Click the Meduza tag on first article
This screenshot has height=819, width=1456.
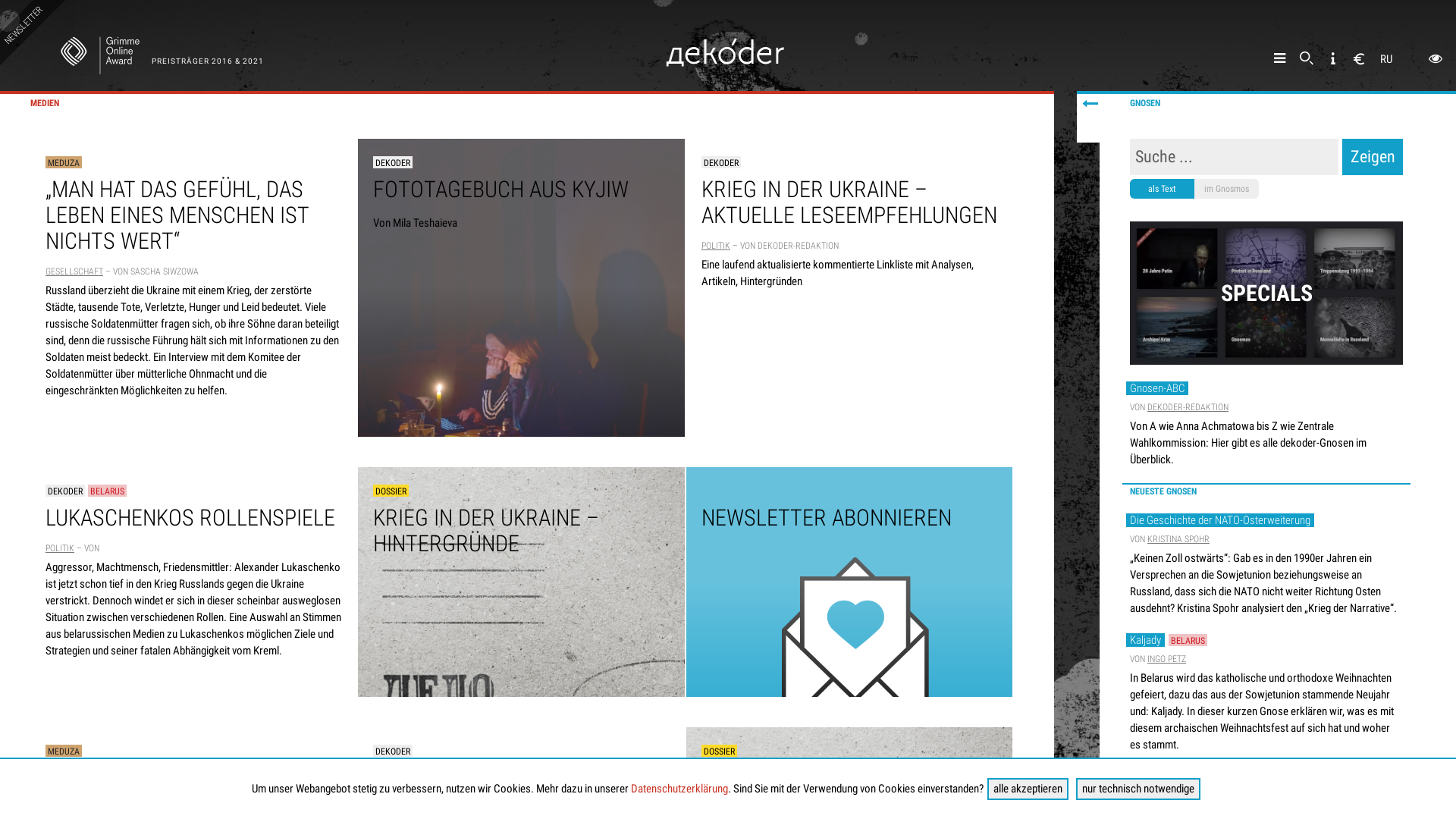64,163
